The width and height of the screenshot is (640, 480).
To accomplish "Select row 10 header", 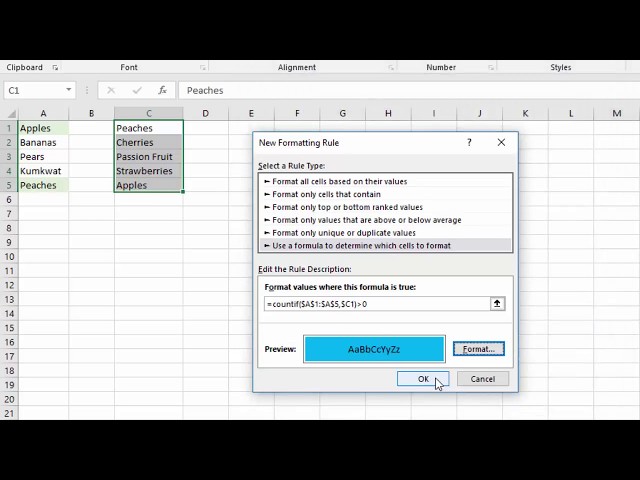I will pyautogui.click(x=9, y=257).
